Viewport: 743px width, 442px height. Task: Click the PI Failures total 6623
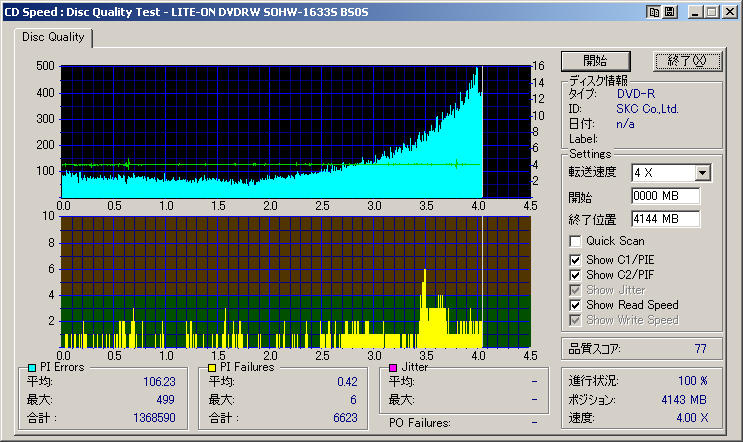345,418
